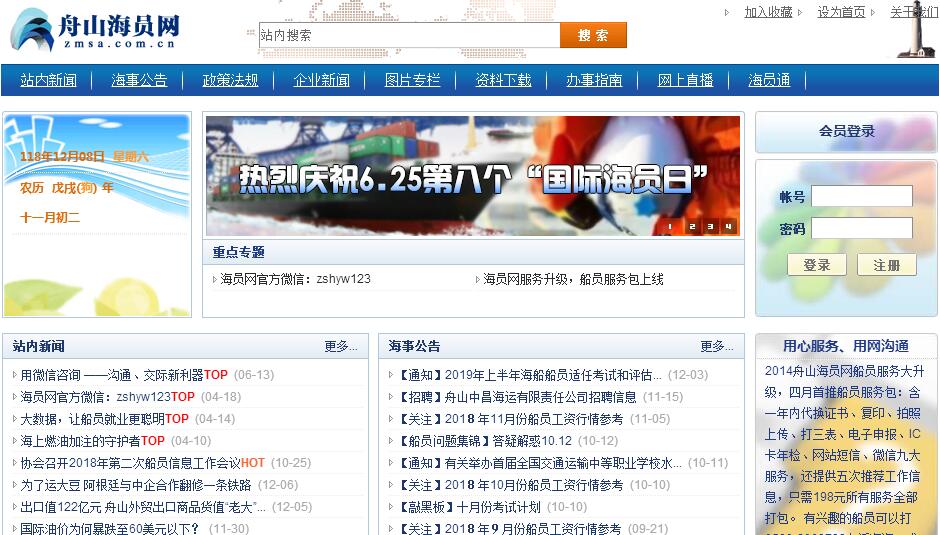The height and width of the screenshot is (535, 940).
Task: Click the 舟山海员网 site logo
Action: coord(95,31)
